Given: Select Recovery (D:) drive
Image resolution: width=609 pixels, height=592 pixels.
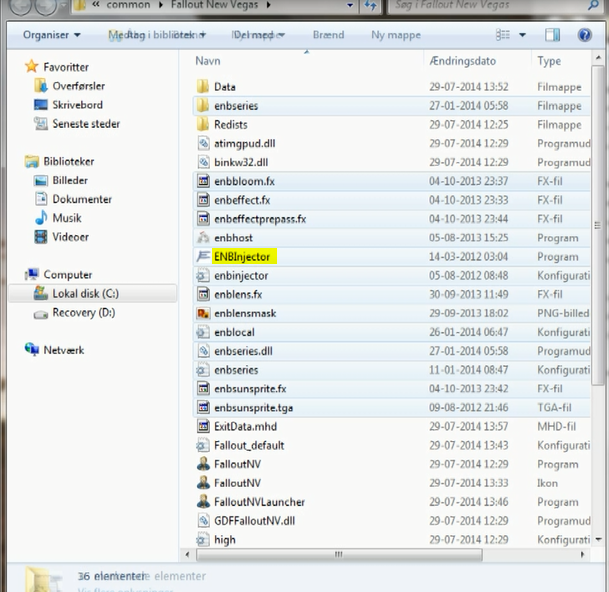Looking at the screenshot, I should click(84, 312).
